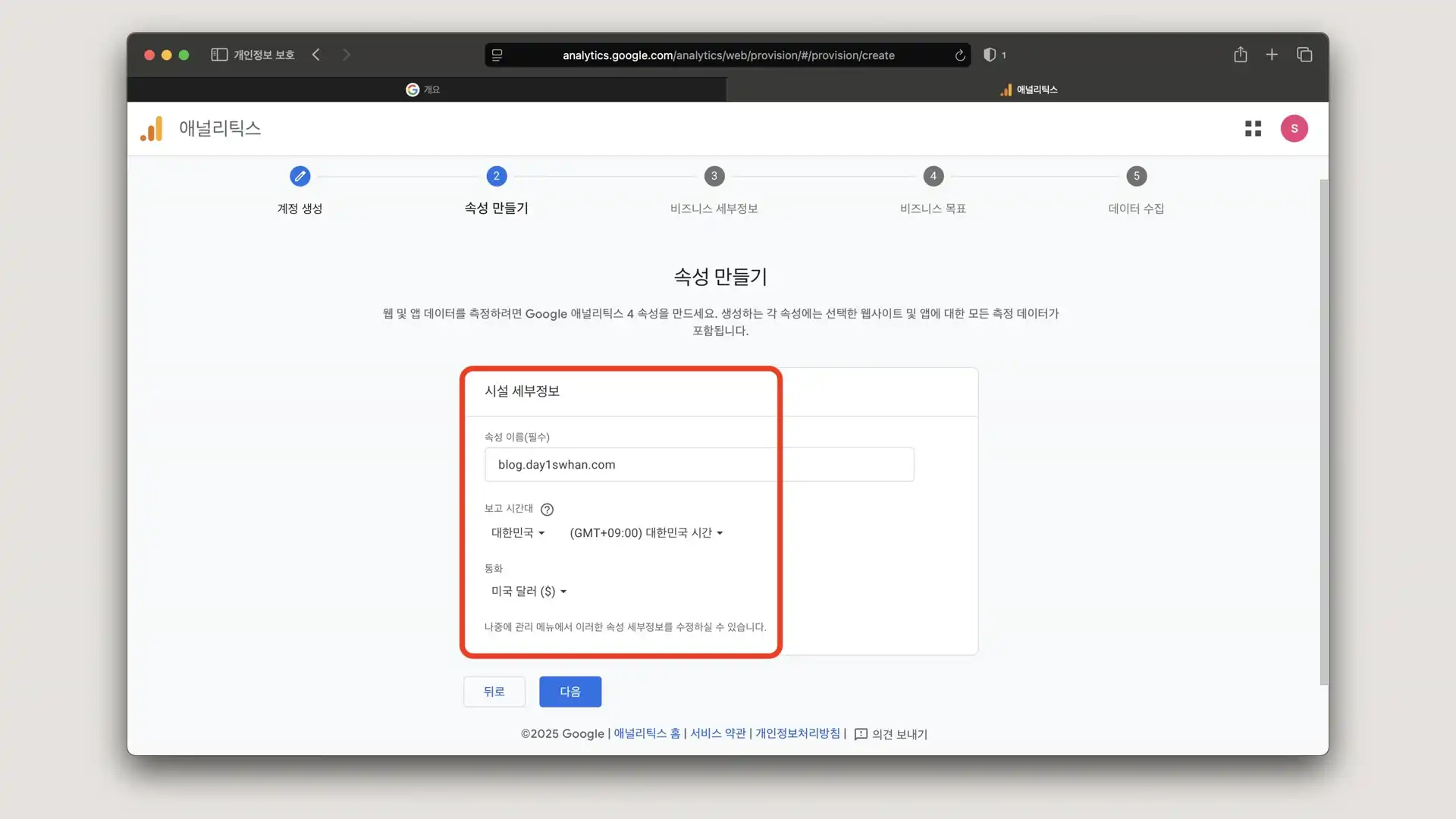
Task: Open a new tab with plus icon
Action: (1272, 55)
